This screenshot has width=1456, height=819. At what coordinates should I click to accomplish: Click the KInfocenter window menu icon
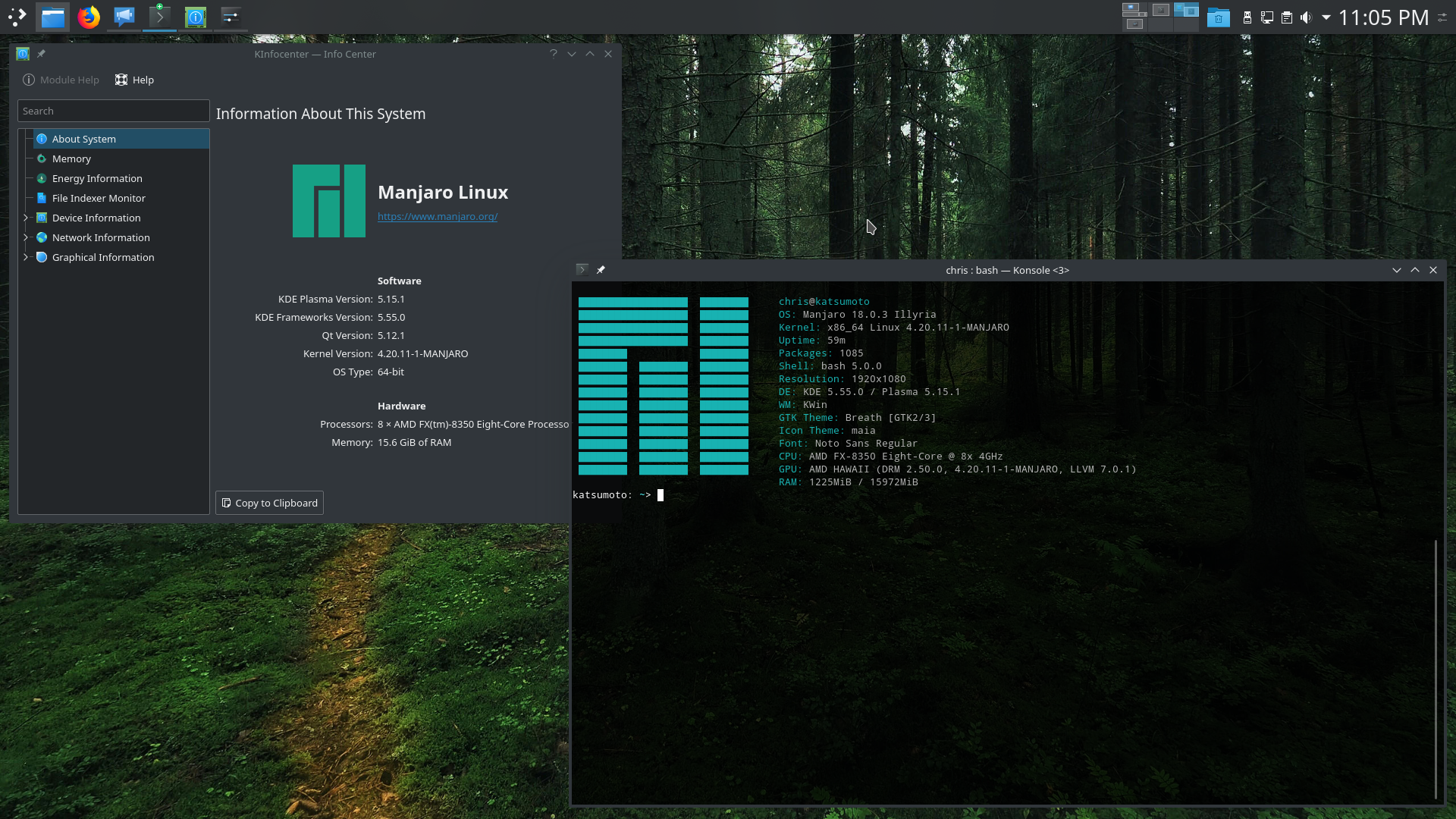pos(23,54)
